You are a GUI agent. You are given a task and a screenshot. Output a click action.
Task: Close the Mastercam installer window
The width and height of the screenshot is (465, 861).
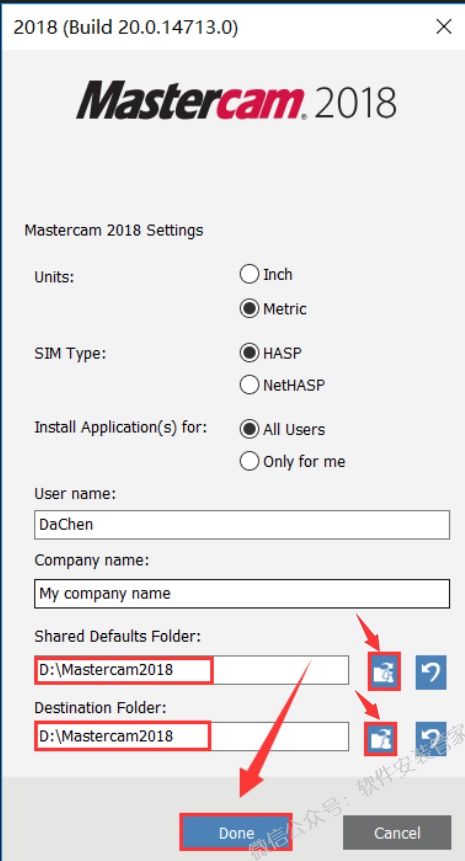[x=444, y=26]
